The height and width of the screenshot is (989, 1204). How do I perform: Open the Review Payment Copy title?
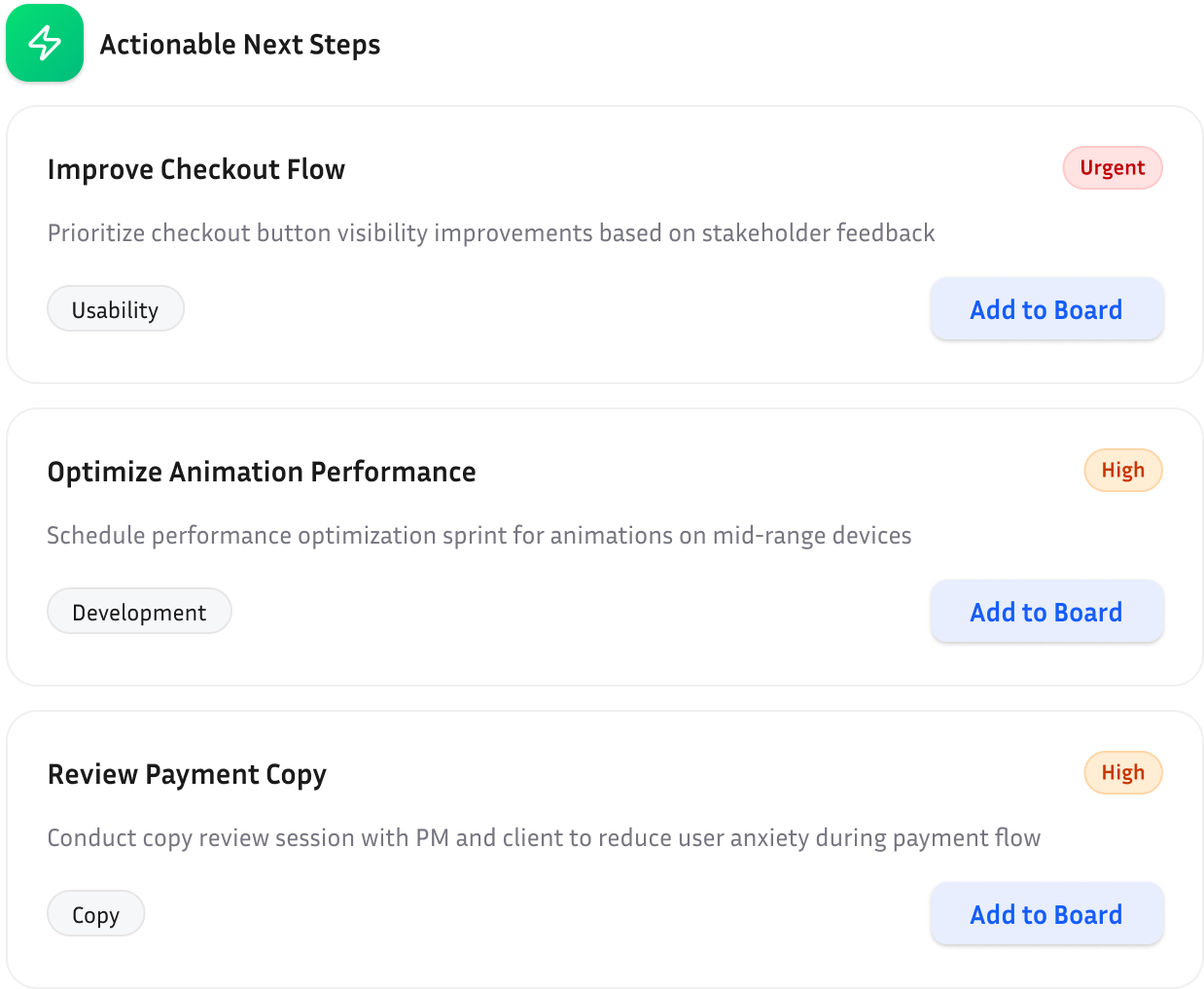187,774
